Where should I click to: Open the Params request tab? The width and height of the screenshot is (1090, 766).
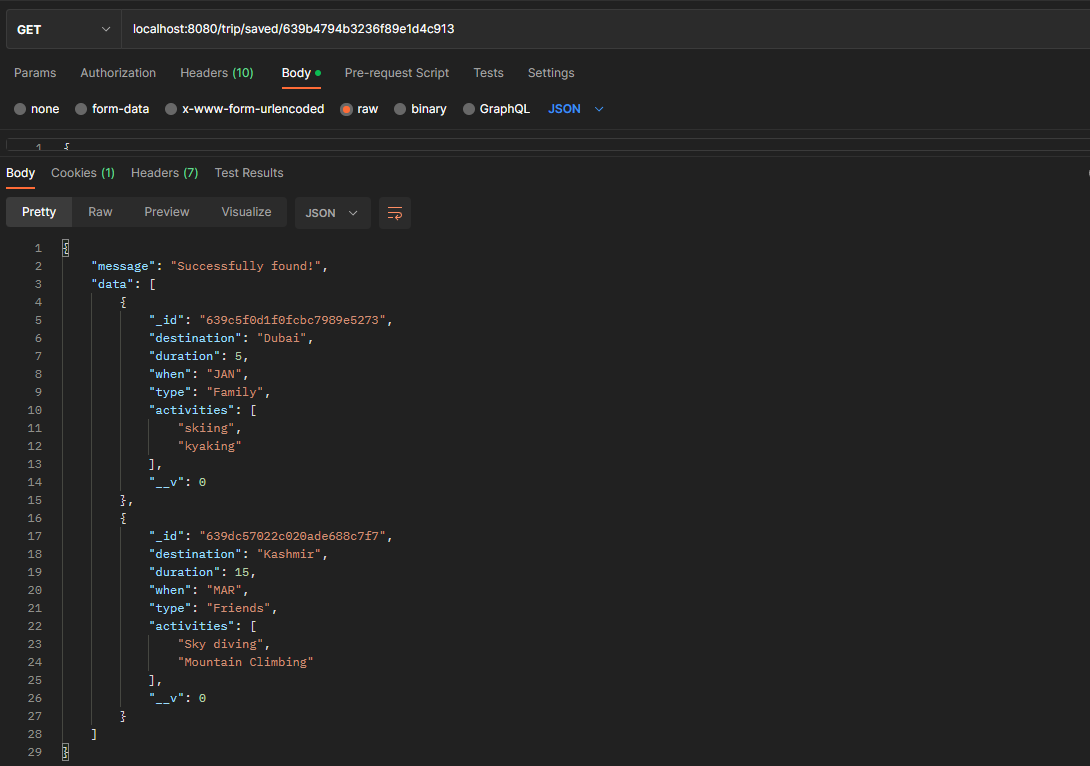35,73
